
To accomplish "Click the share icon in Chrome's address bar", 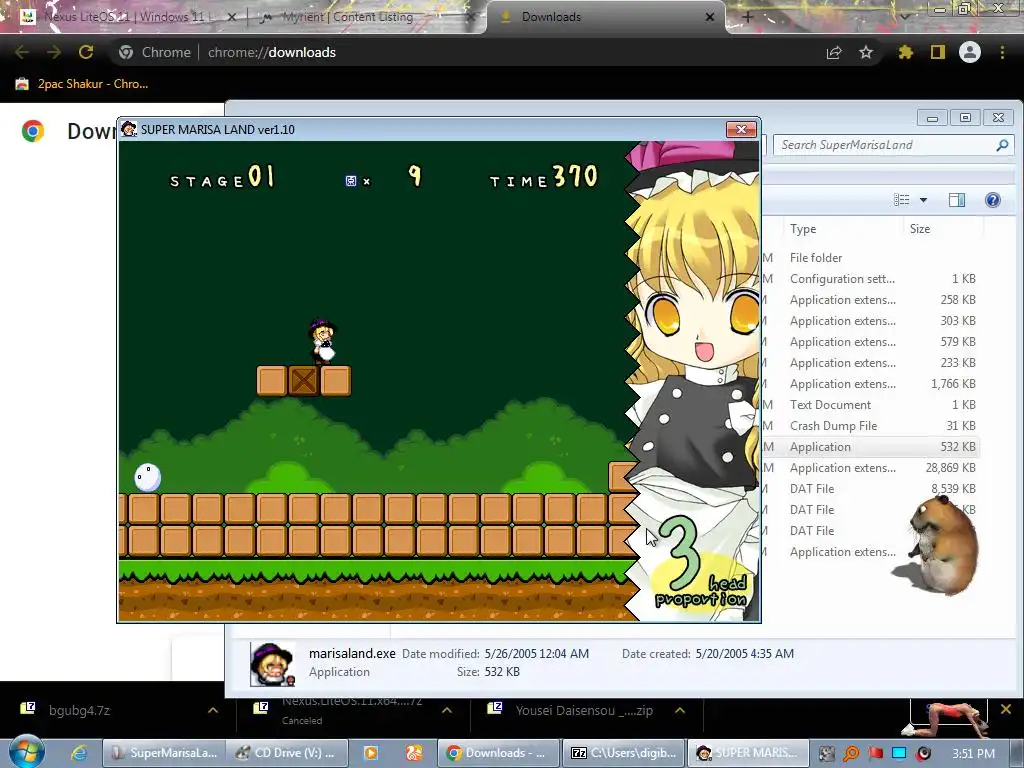I will coord(834,52).
